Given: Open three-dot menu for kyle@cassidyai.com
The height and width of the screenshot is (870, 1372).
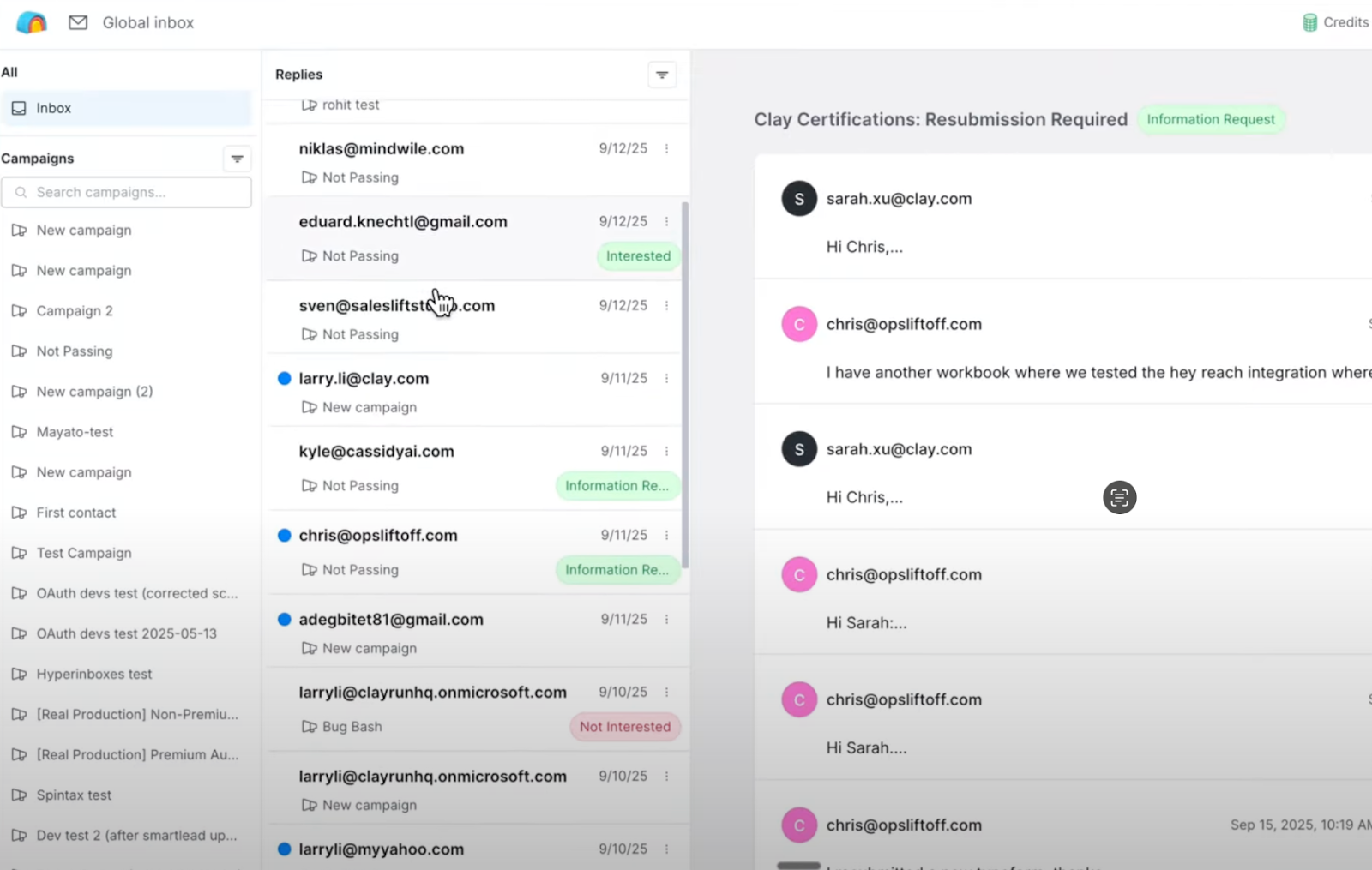Looking at the screenshot, I should point(666,451).
